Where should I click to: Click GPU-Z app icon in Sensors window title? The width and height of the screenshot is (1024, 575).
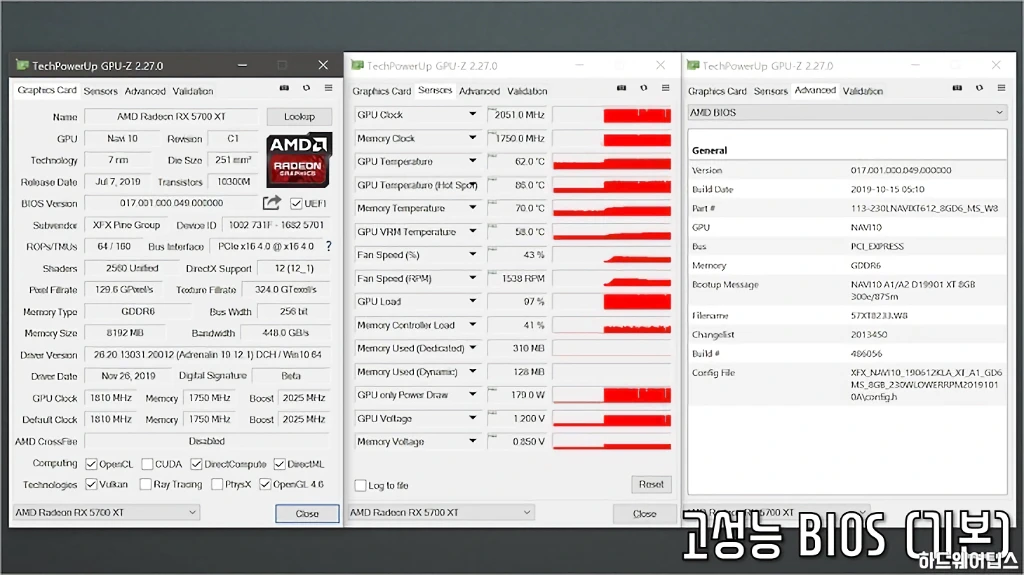[357, 65]
